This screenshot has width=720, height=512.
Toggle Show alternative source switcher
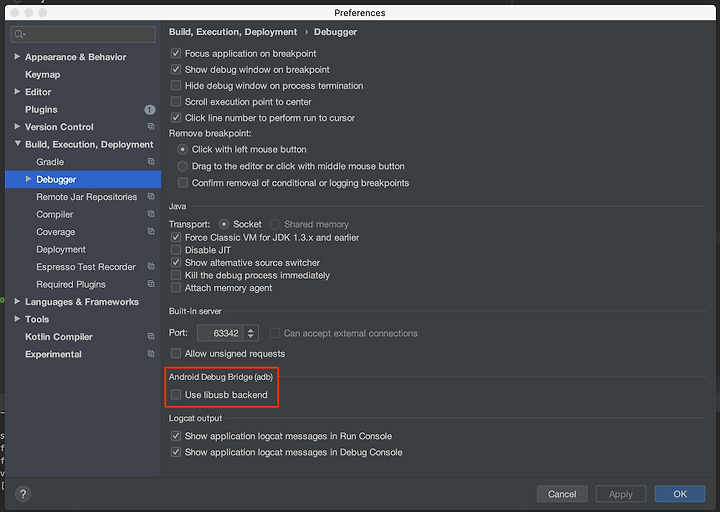tap(176, 263)
